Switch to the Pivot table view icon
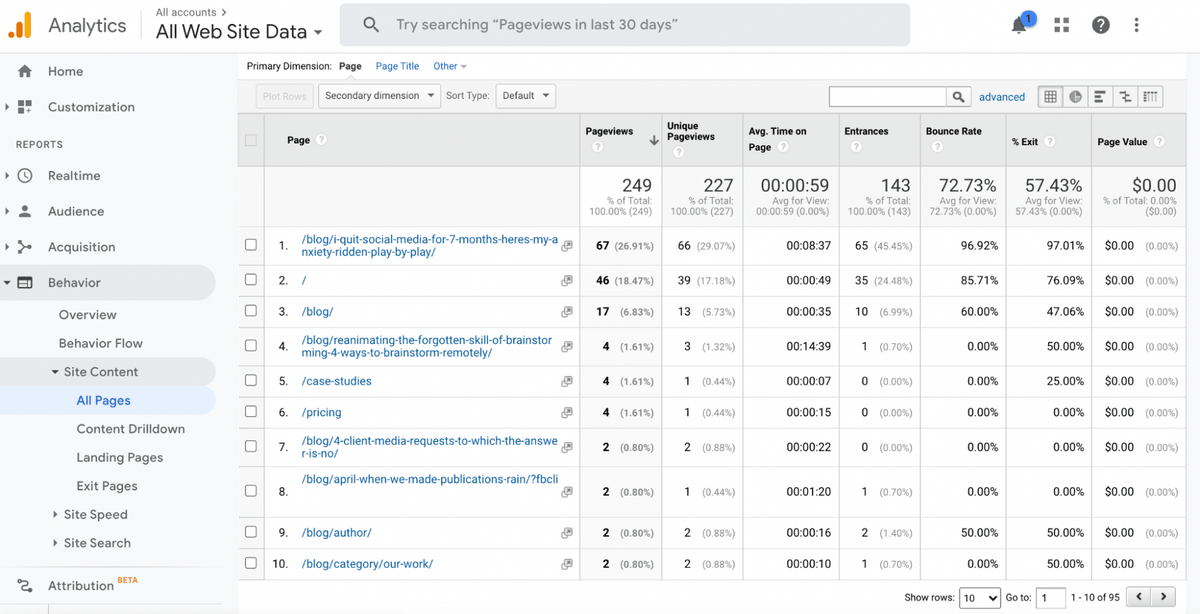This screenshot has width=1200, height=614. tap(1150, 96)
